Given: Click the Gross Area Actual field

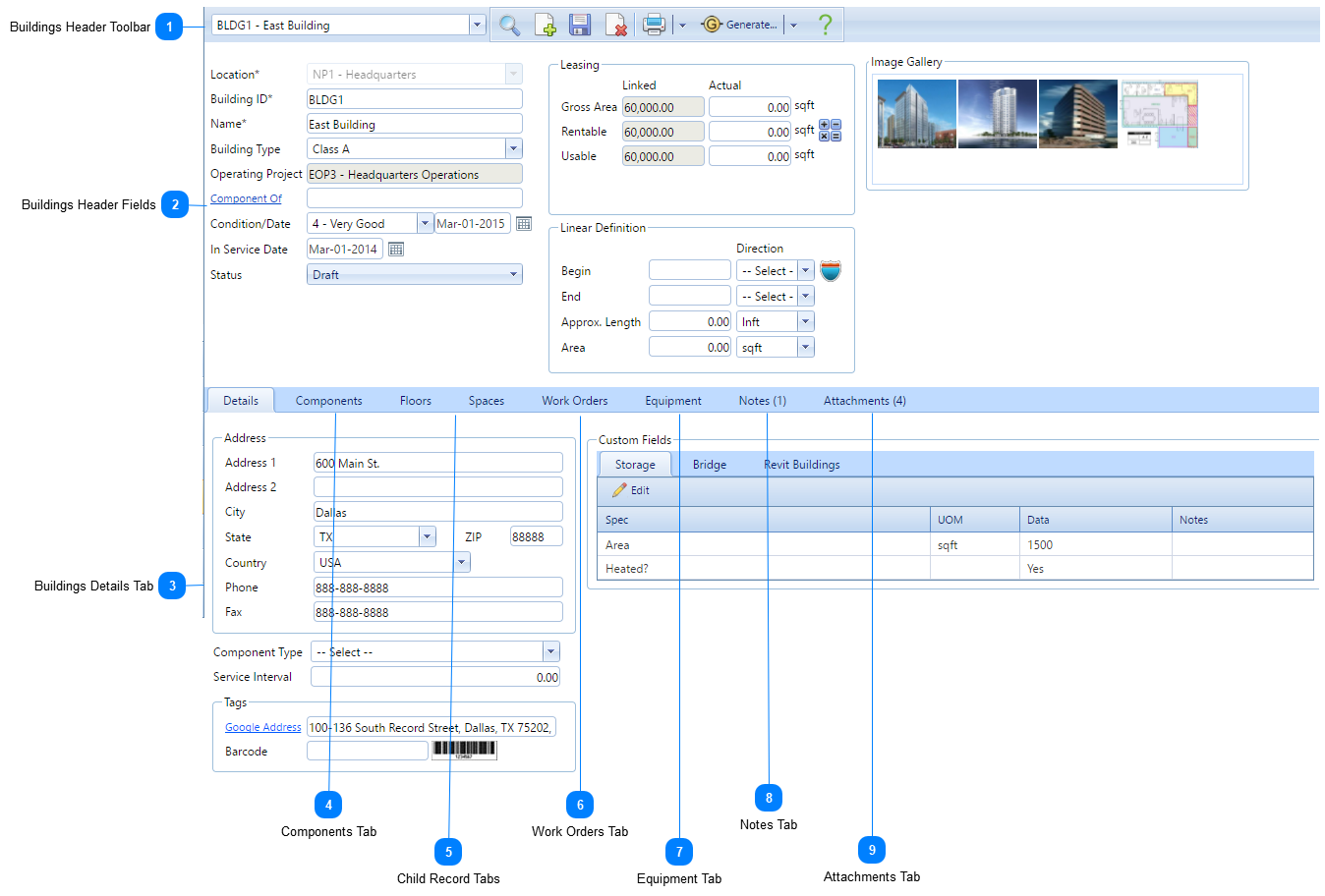Looking at the screenshot, I should pos(750,107).
